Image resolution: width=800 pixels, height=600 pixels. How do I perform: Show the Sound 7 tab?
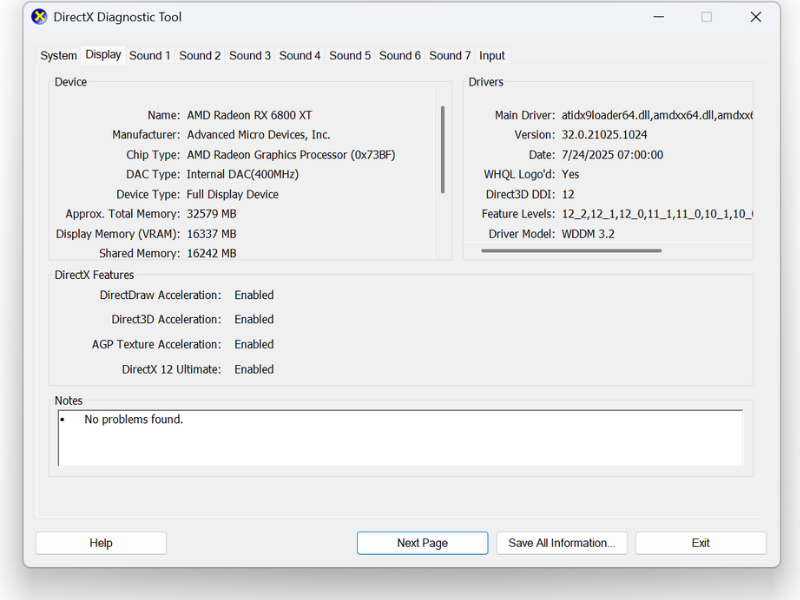[x=450, y=56]
